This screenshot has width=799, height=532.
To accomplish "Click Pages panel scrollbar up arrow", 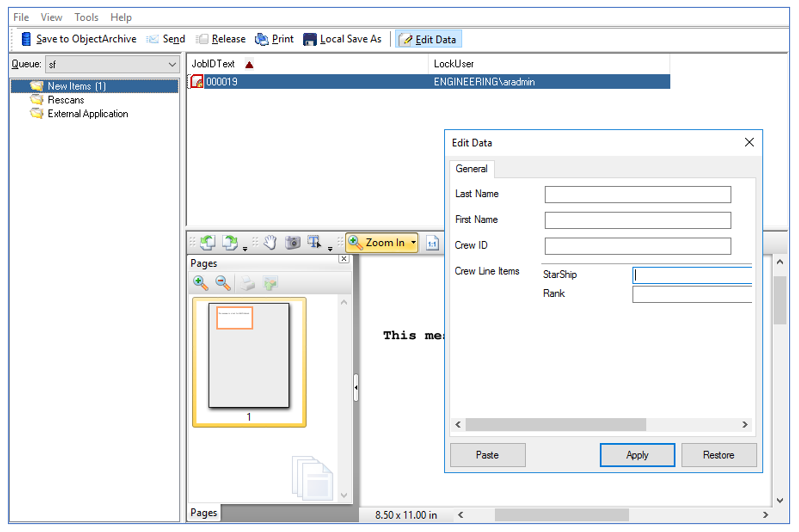I will tap(344, 302).
